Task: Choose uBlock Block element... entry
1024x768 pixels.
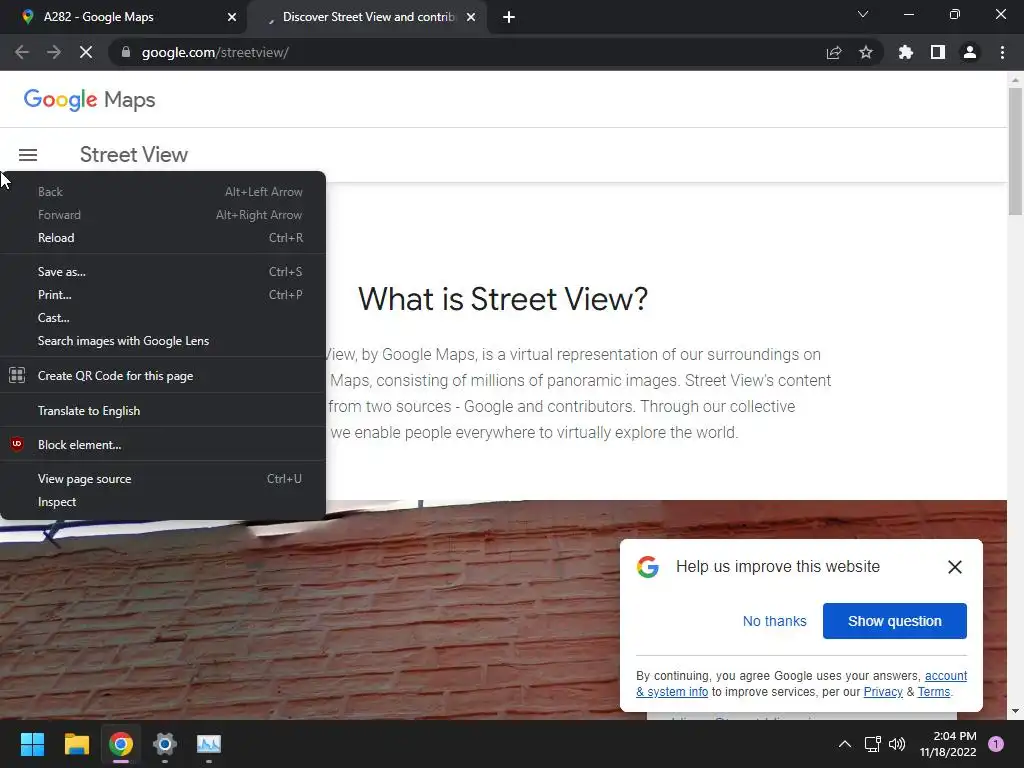Action: (163, 445)
